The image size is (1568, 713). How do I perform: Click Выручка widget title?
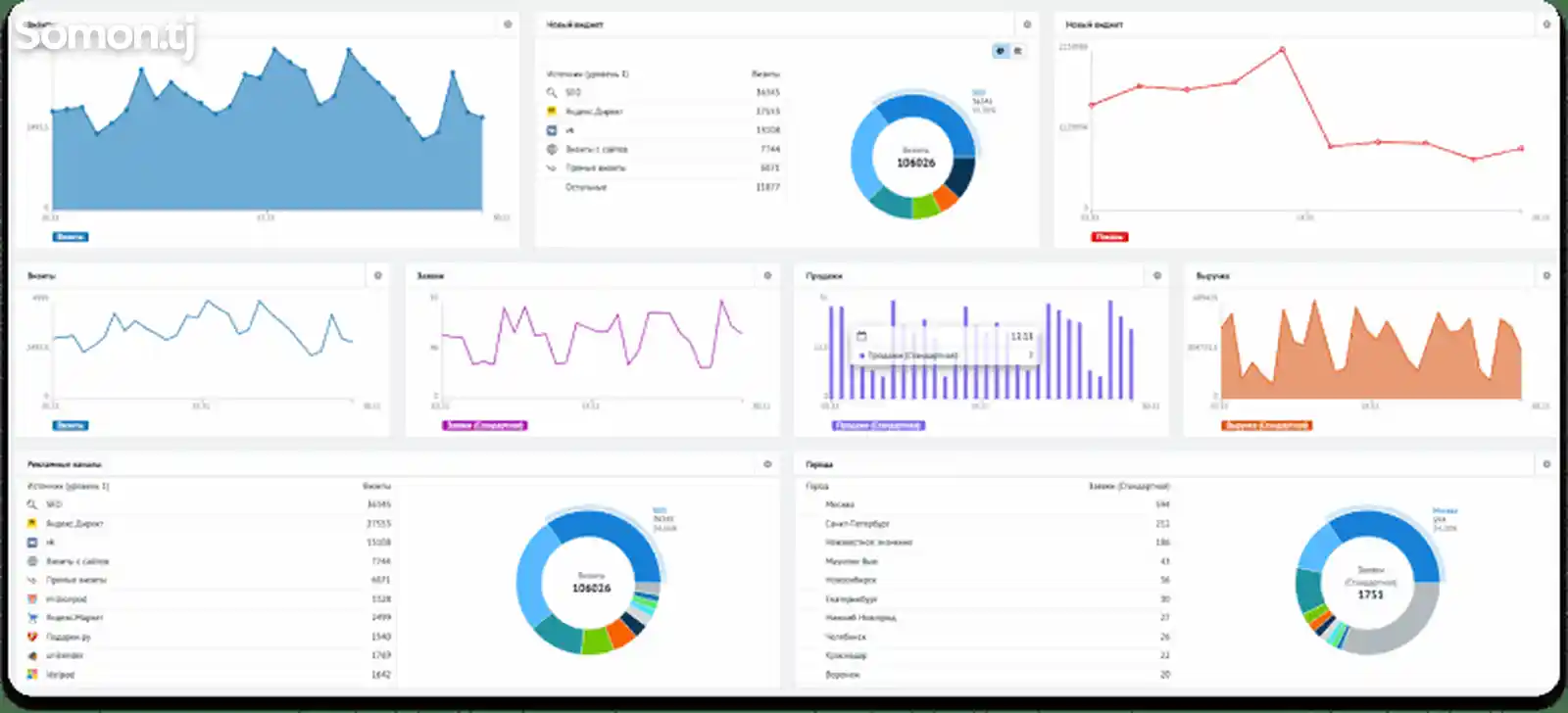pyautogui.click(x=1212, y=276)
